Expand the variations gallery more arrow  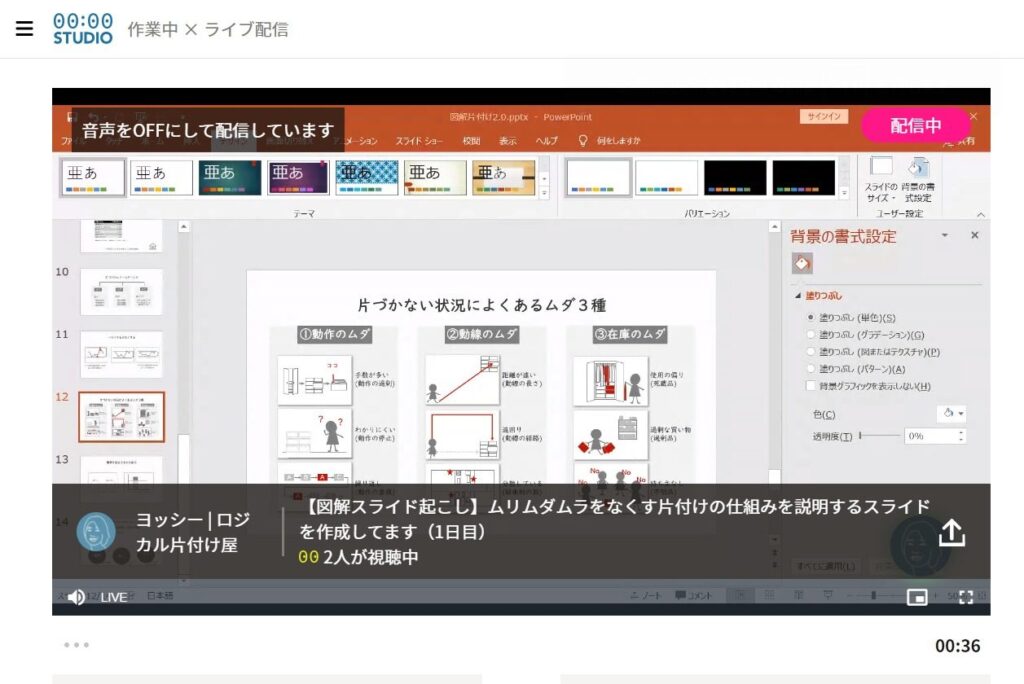click(x=844, y=193)
